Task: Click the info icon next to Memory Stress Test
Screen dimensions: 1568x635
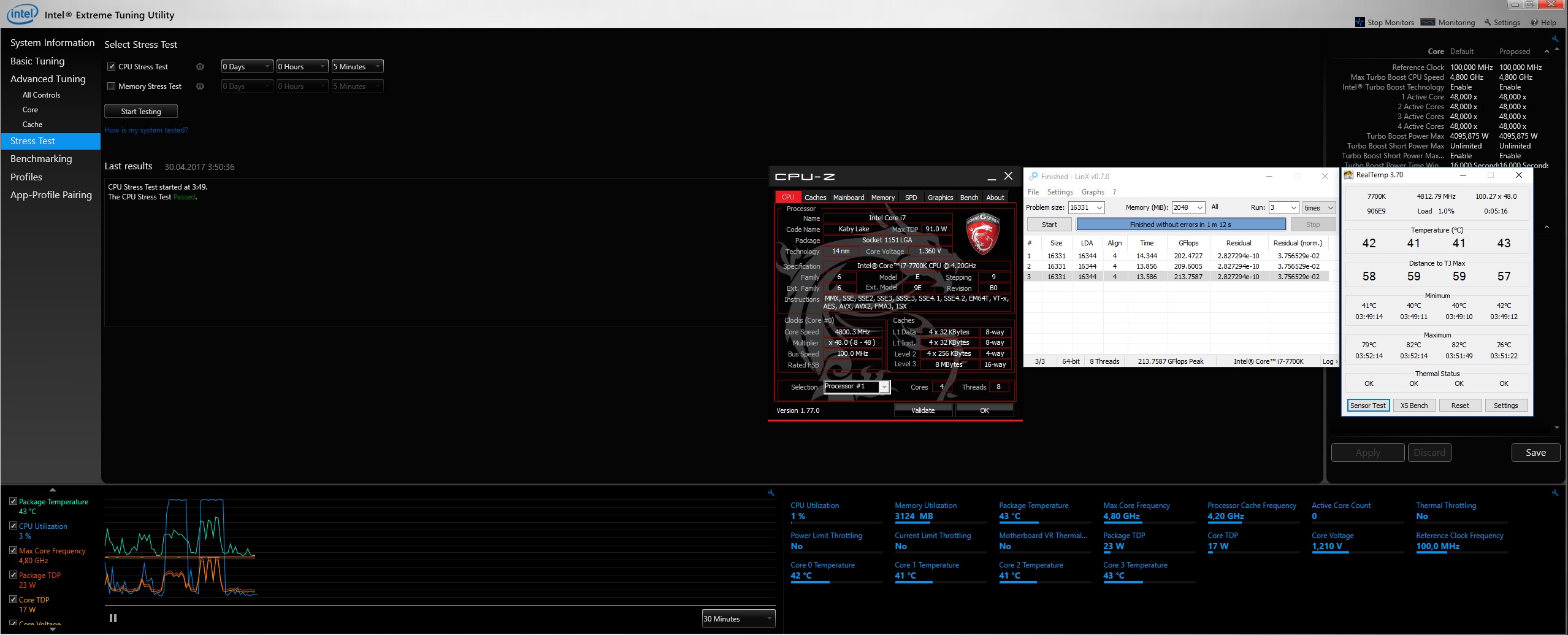Action: tap(200, 87)
